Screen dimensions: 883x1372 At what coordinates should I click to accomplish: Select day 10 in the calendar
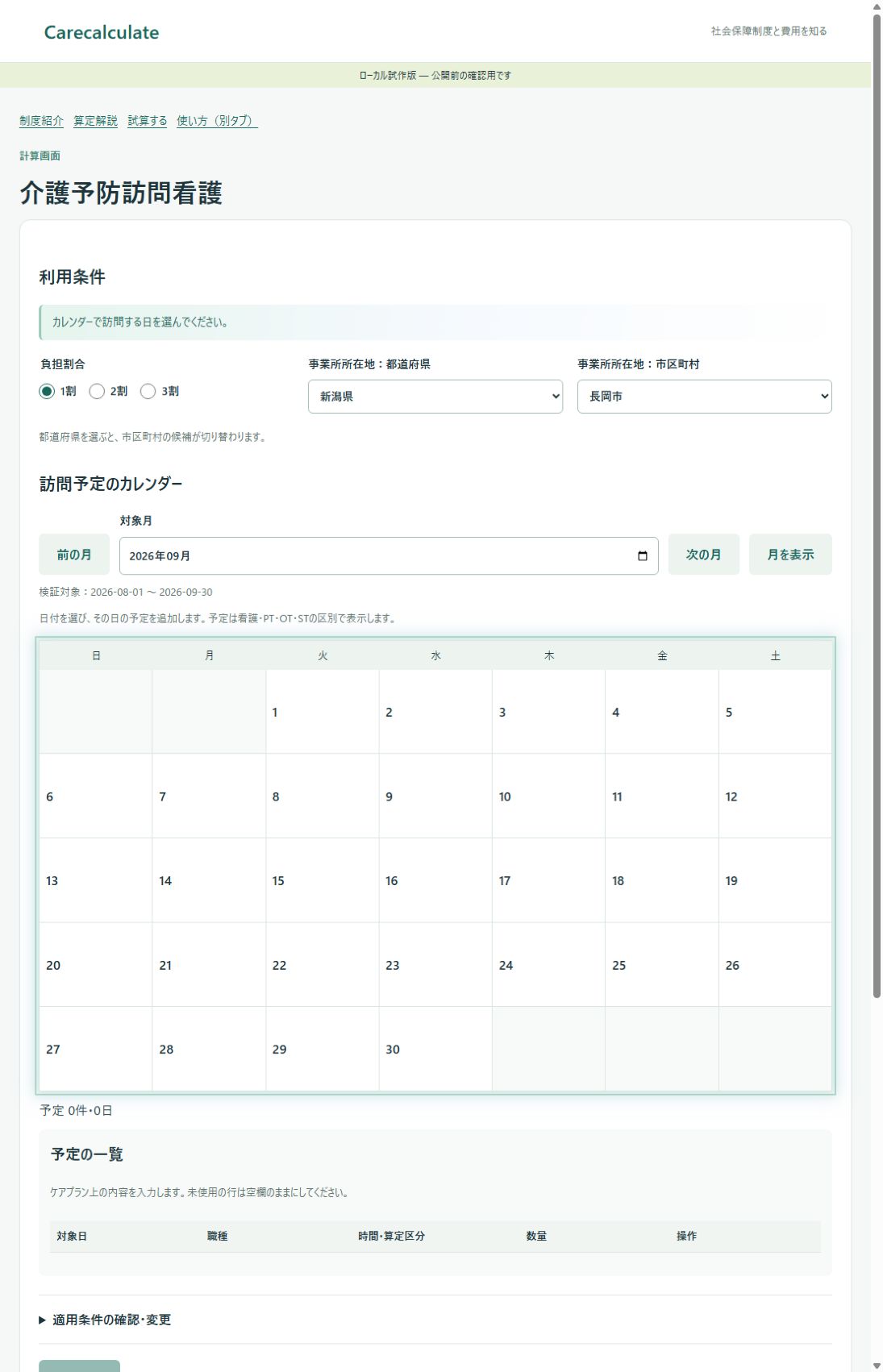coord(549,796)
